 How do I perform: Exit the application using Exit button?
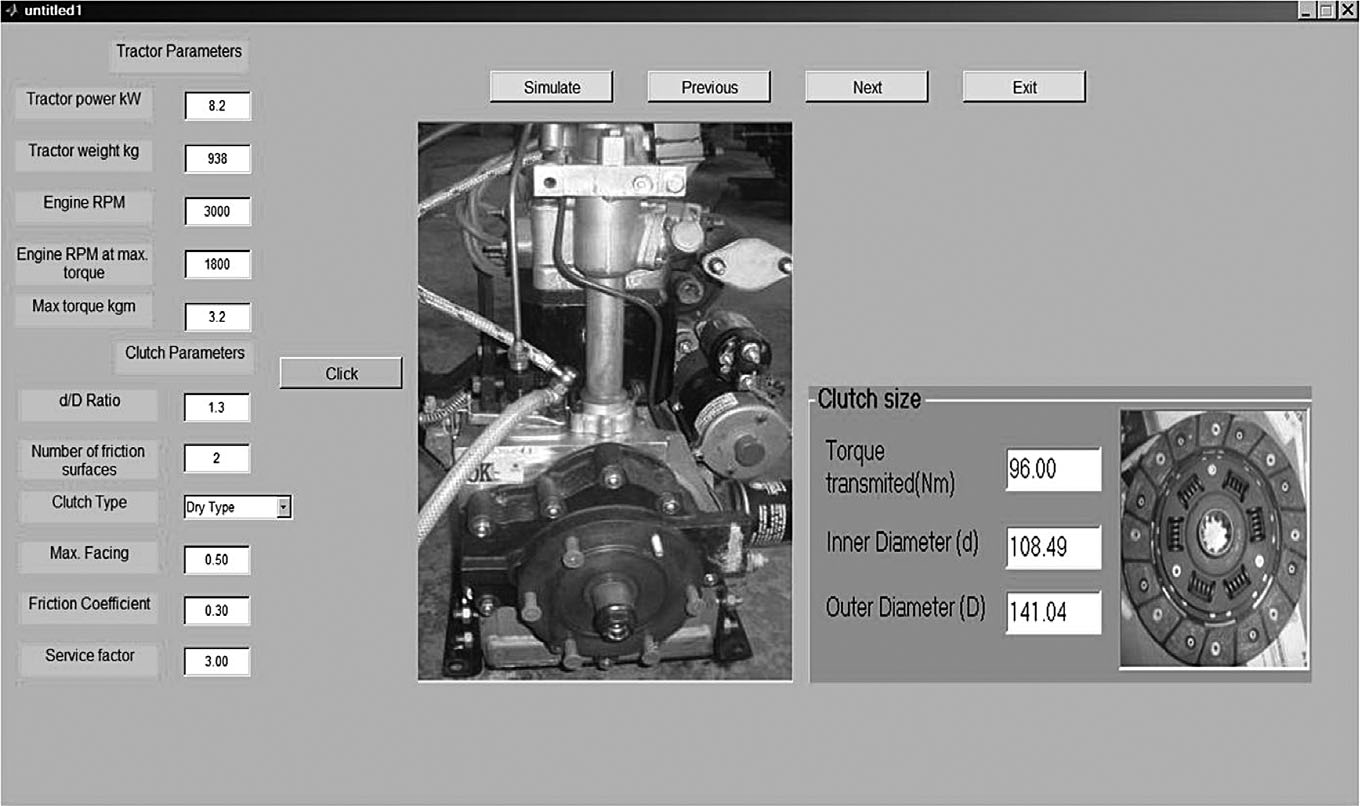1024,87
